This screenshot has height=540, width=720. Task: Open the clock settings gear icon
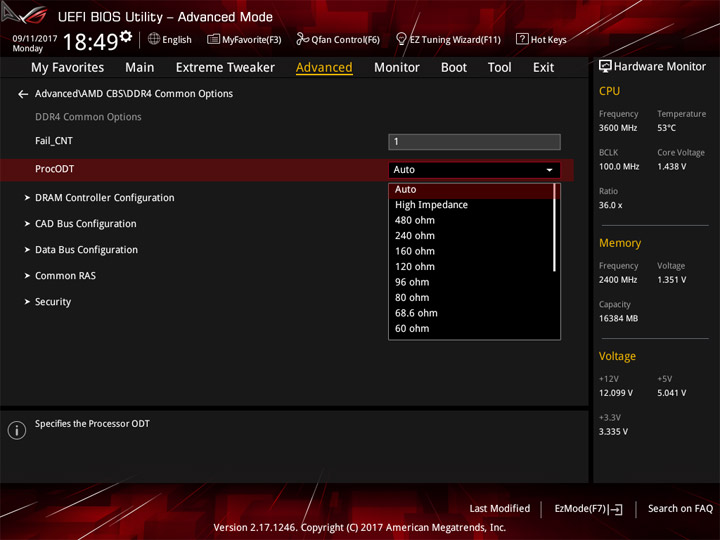[x=126, y=36]
